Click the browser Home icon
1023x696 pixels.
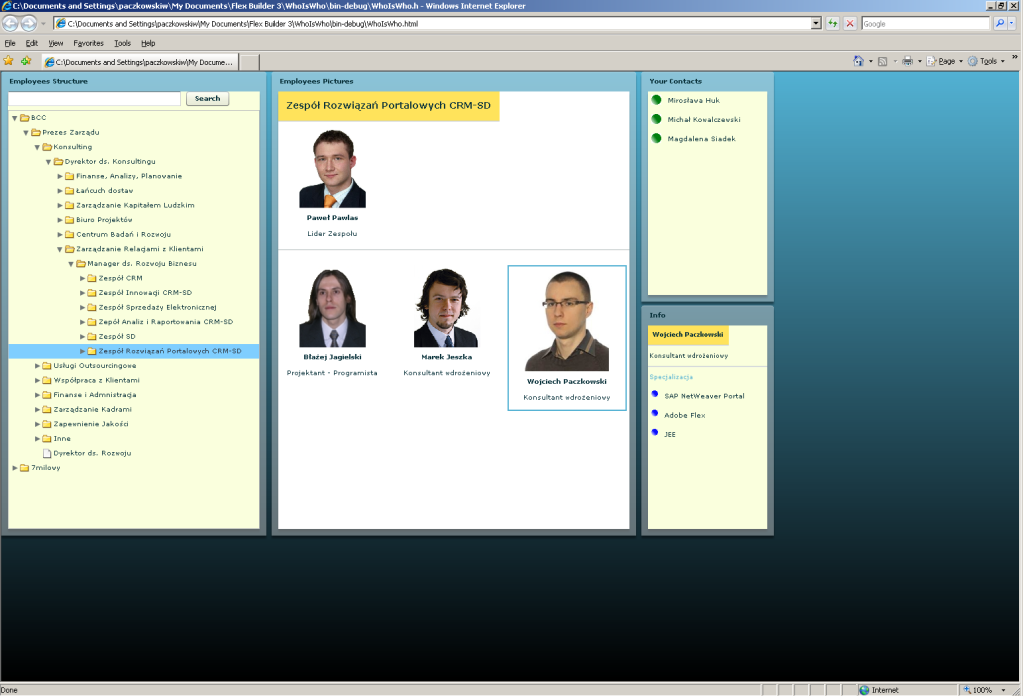click(x=858, y=61)
